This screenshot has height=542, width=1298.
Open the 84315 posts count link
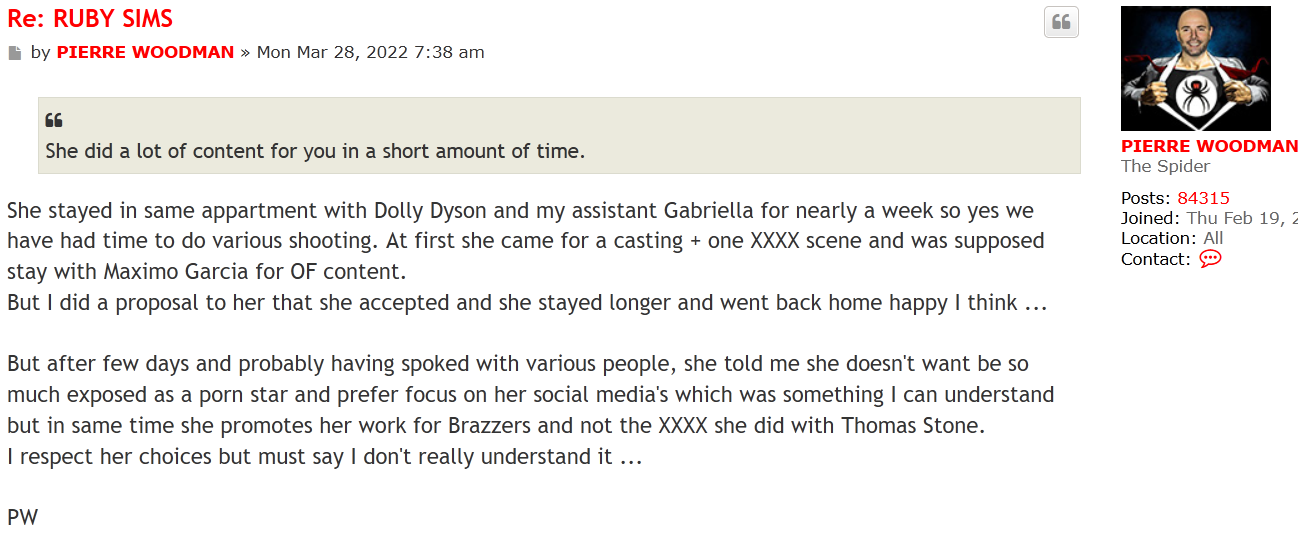pyautogui.click(x=1203, y=198)
